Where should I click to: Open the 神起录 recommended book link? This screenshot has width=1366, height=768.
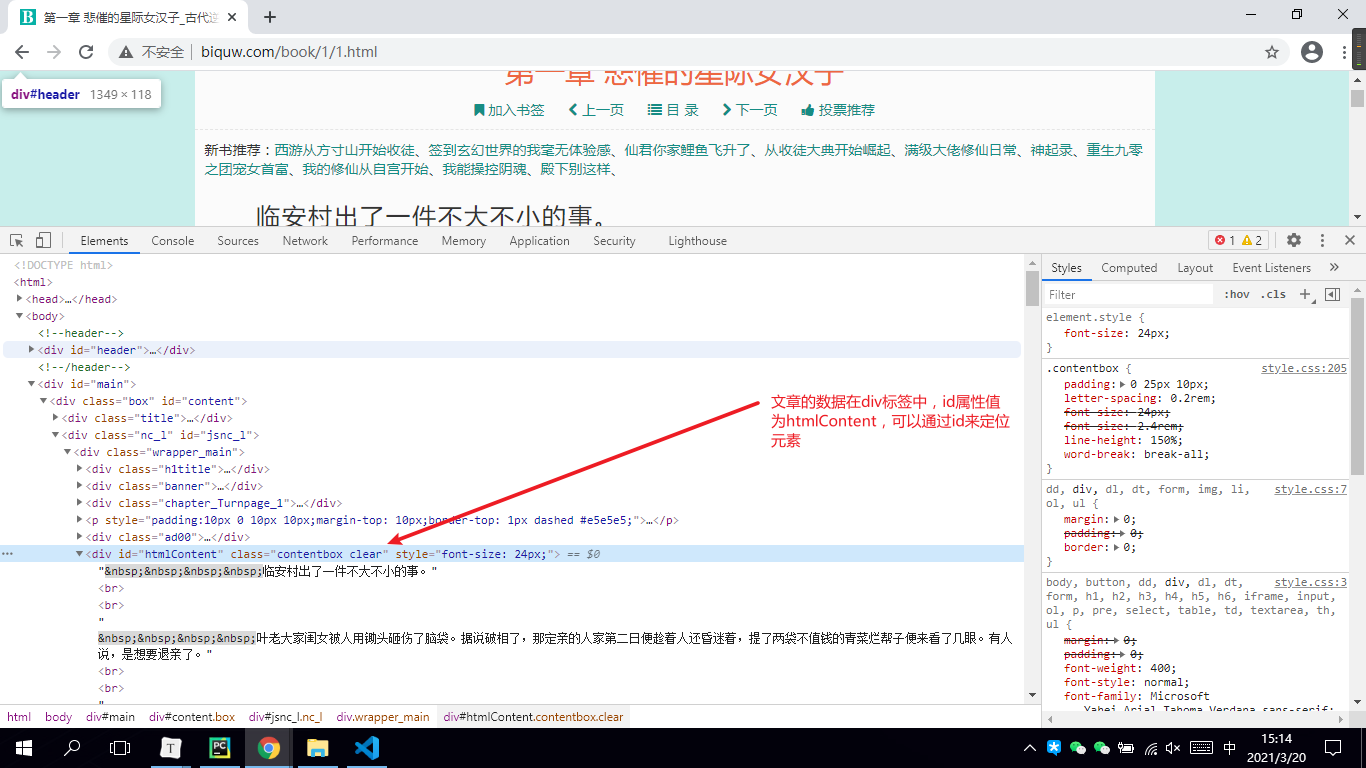click(1051, 150)
